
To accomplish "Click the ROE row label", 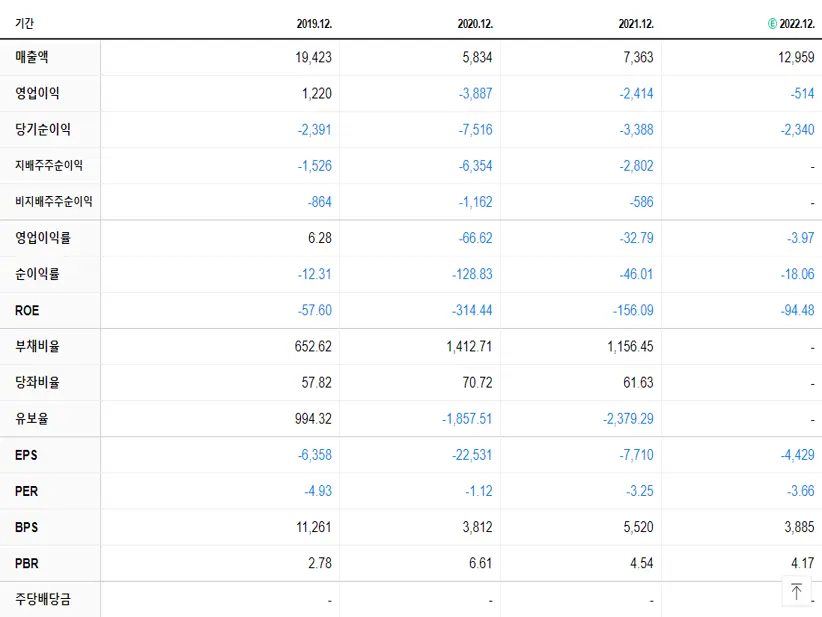I will [x=27, y=310].
